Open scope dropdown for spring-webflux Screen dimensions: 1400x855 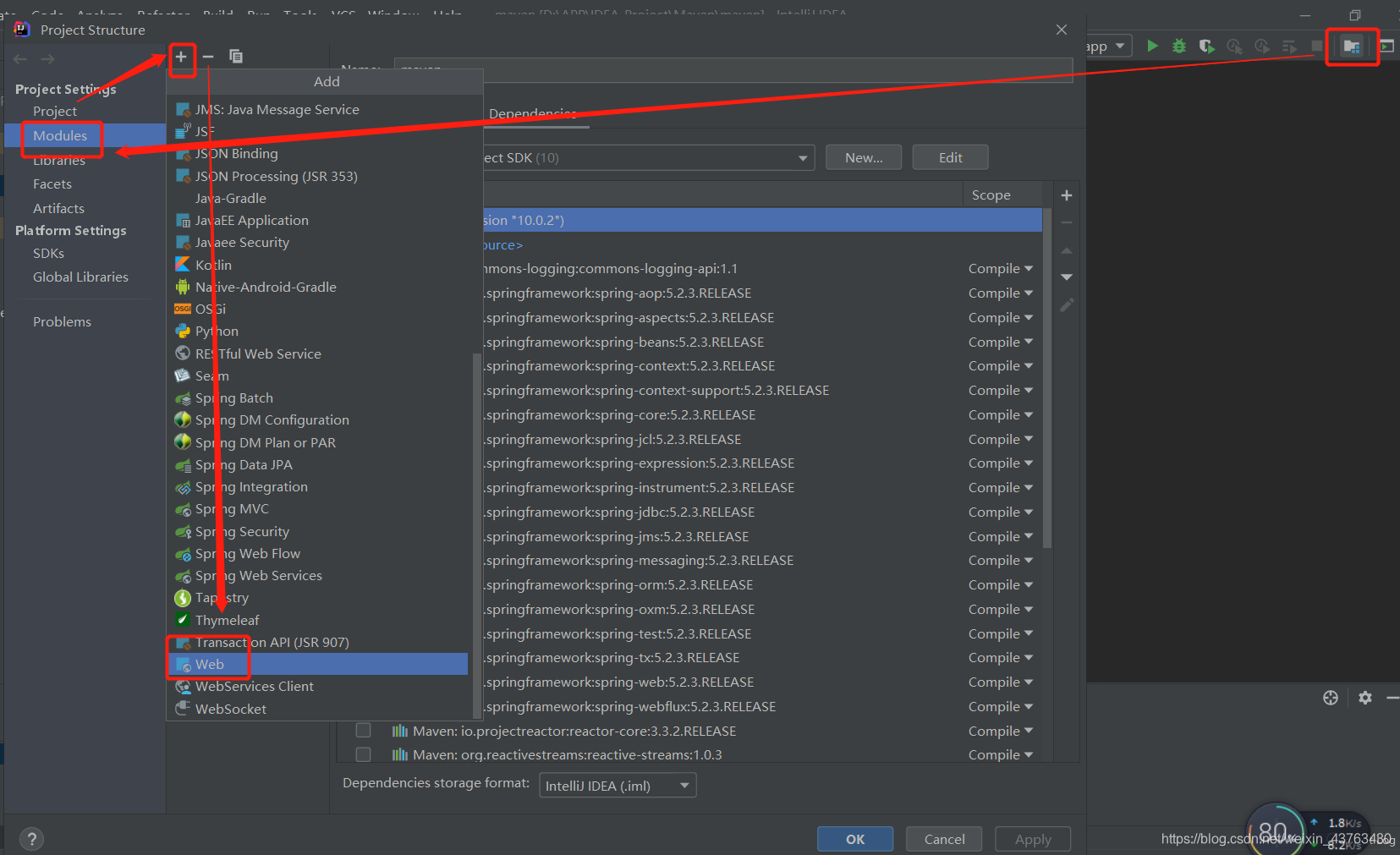(1001, 707)
